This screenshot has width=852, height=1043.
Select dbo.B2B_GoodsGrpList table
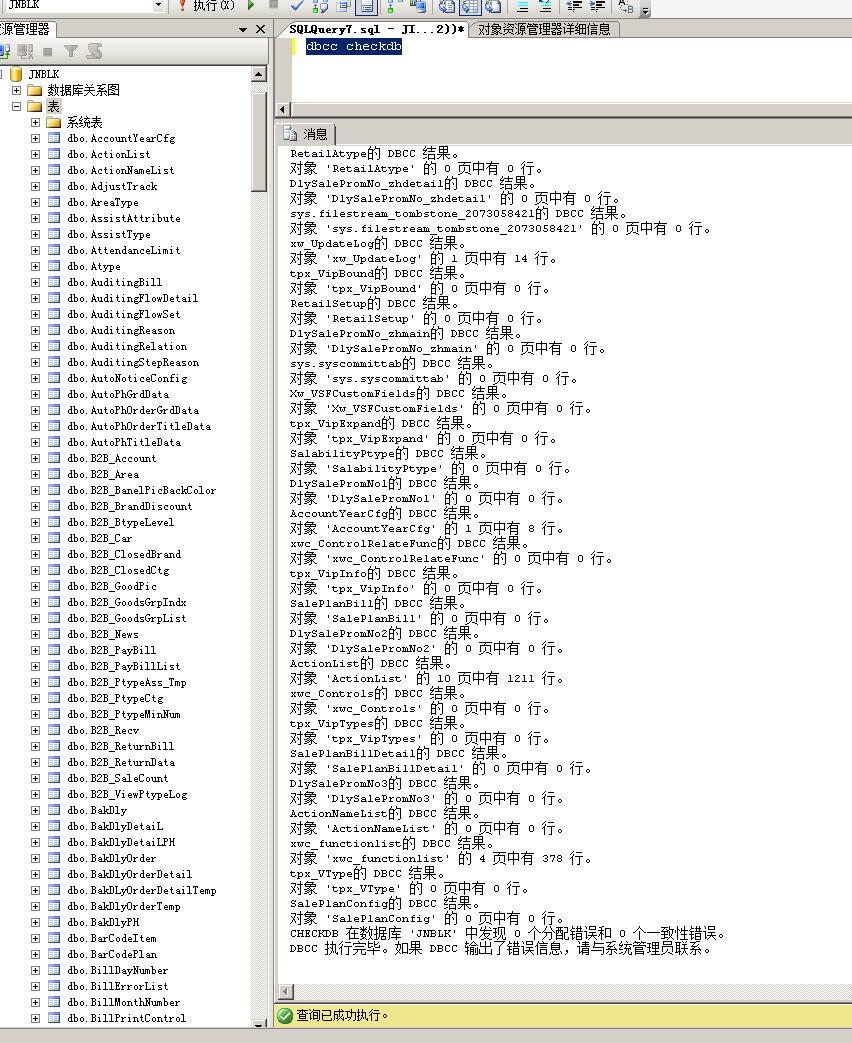126,618
